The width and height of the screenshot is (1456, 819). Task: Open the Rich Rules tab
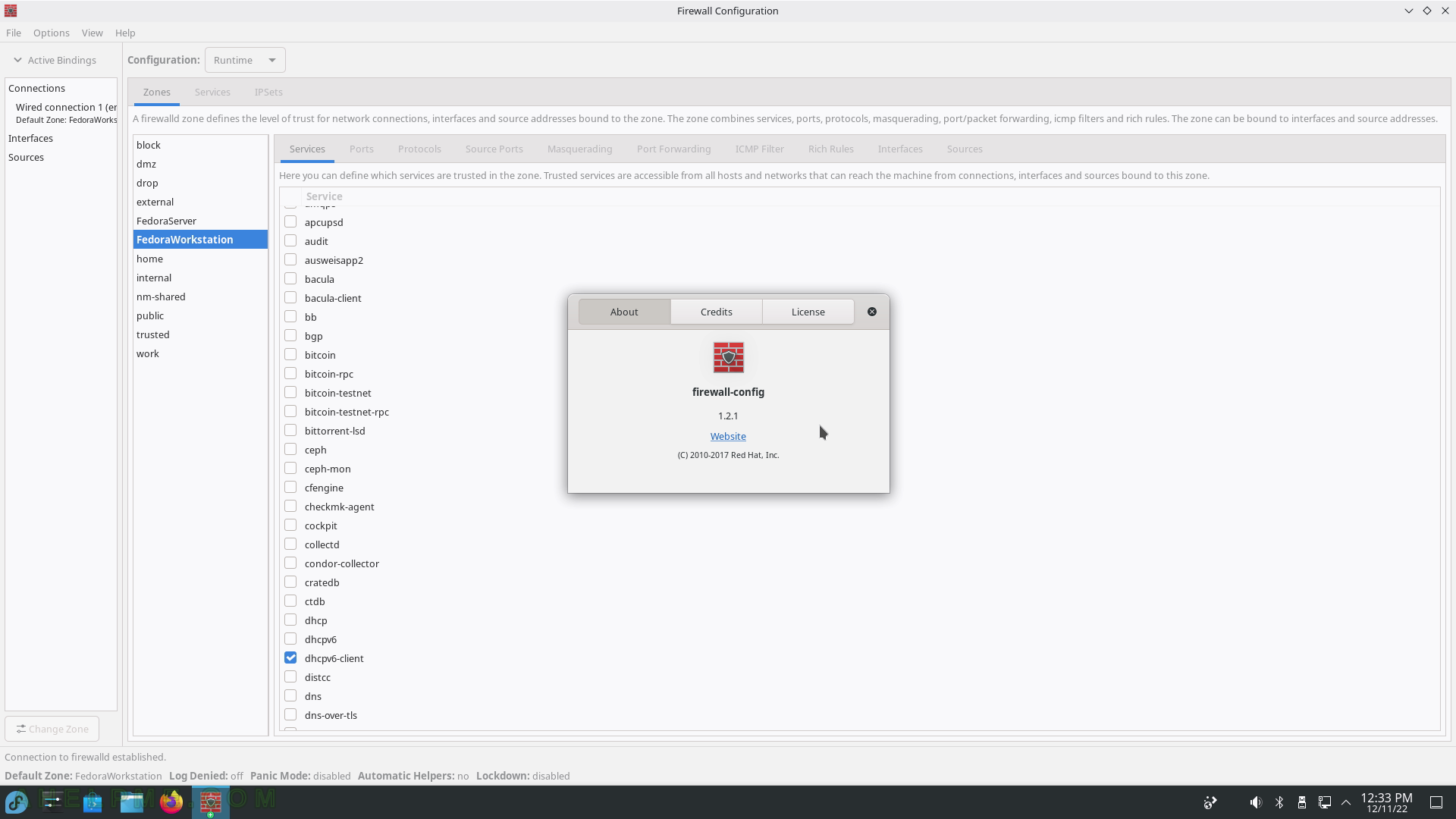coord(830,149)
